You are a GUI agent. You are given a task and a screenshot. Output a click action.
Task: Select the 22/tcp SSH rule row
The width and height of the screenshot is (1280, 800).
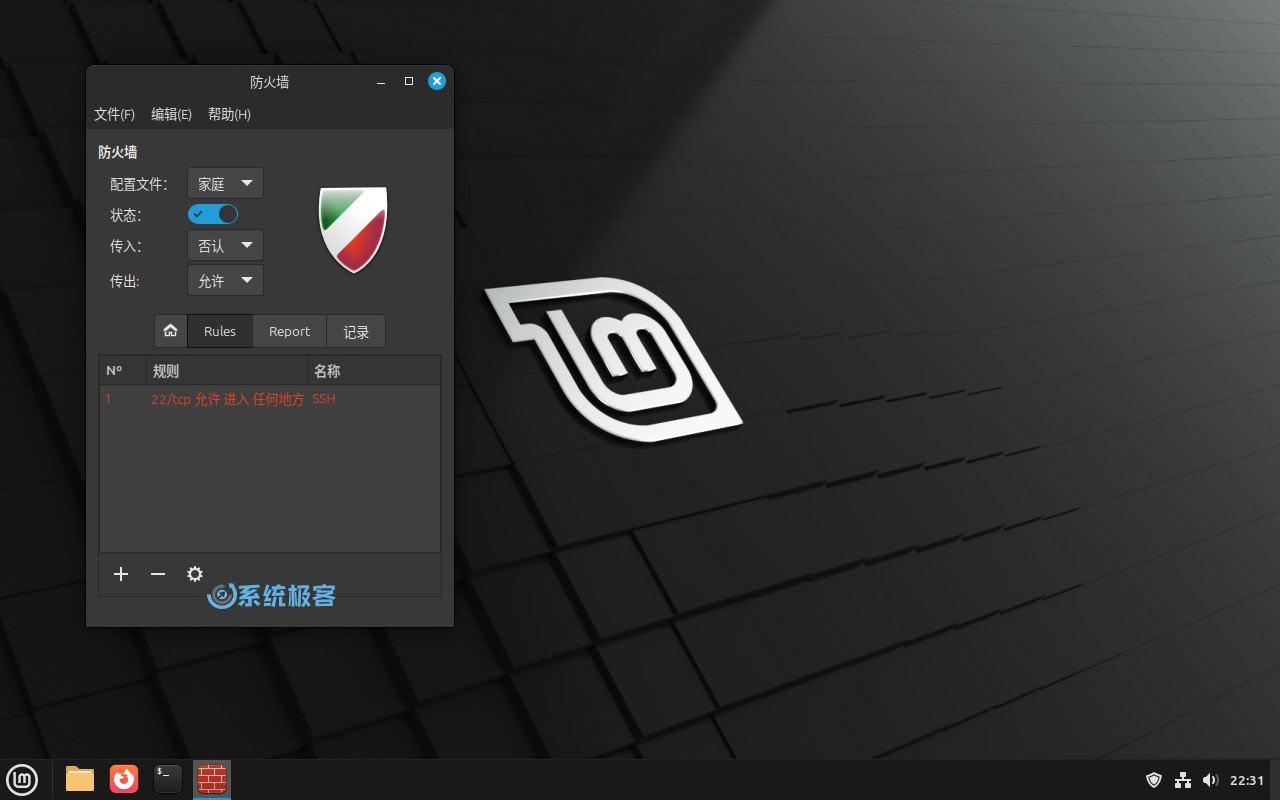(x=270, y=399)
